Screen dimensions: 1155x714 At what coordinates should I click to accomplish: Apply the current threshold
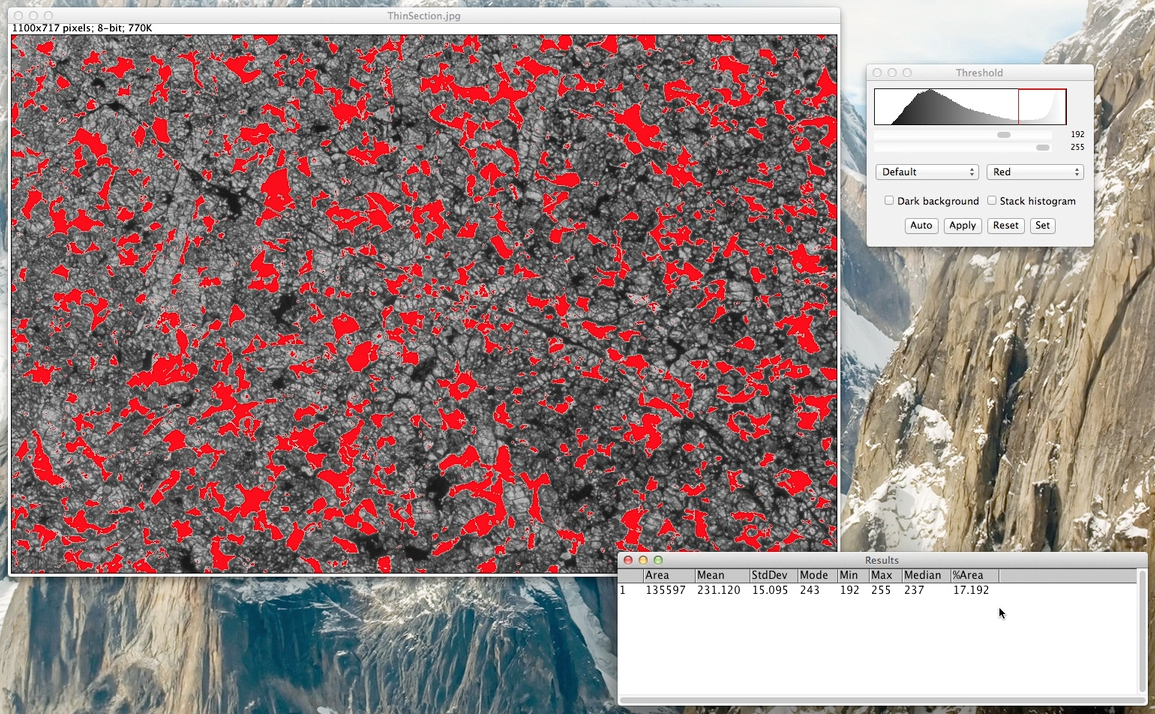point(962,225)
